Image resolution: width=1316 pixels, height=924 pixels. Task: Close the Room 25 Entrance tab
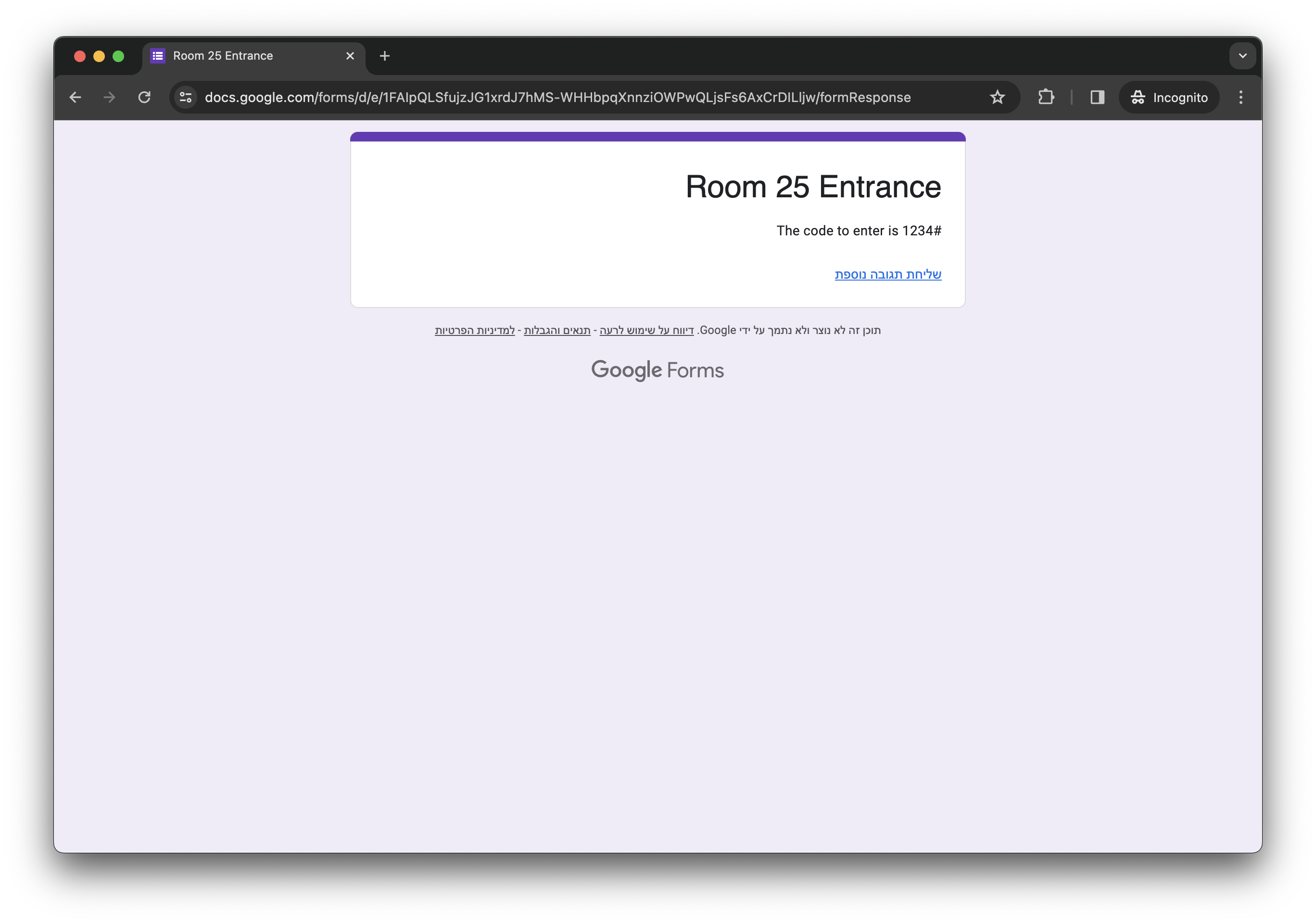coord(350,56)
